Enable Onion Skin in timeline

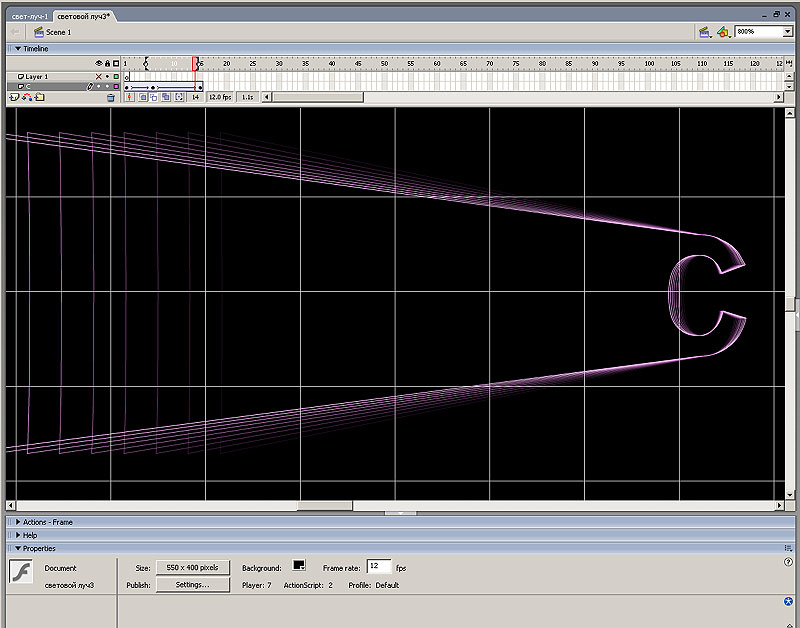click(143, 98)
